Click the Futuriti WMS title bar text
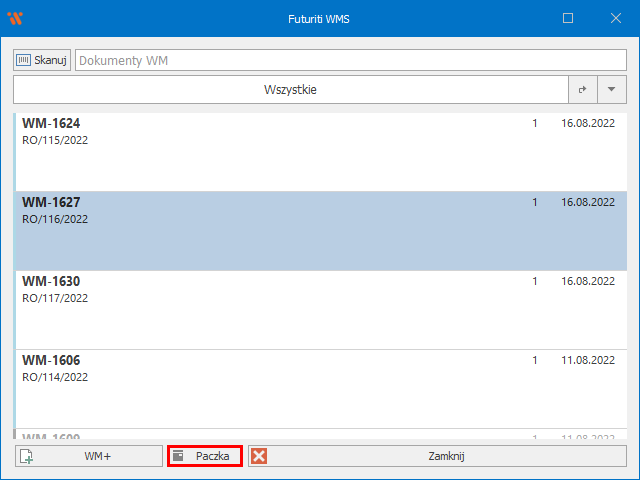Screen dimensions: 640x480 319,18
